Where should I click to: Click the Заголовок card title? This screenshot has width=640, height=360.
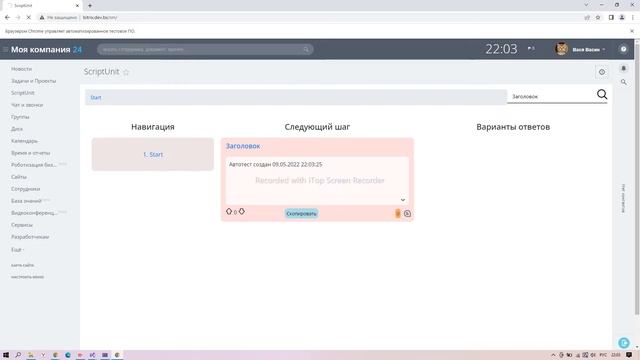pyautogui.click(x=243, y=146)
